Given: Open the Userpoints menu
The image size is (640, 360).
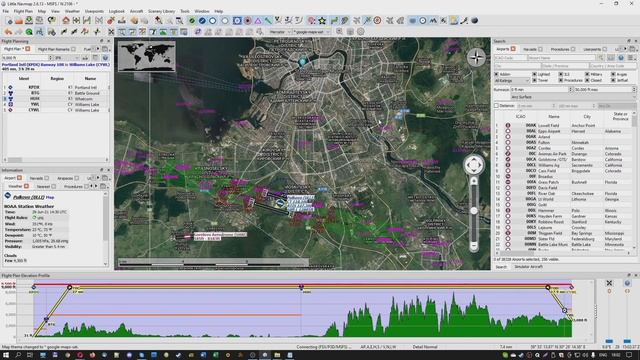Looking at the screenshot, I should pyautogui.click(x=94, y=11).
